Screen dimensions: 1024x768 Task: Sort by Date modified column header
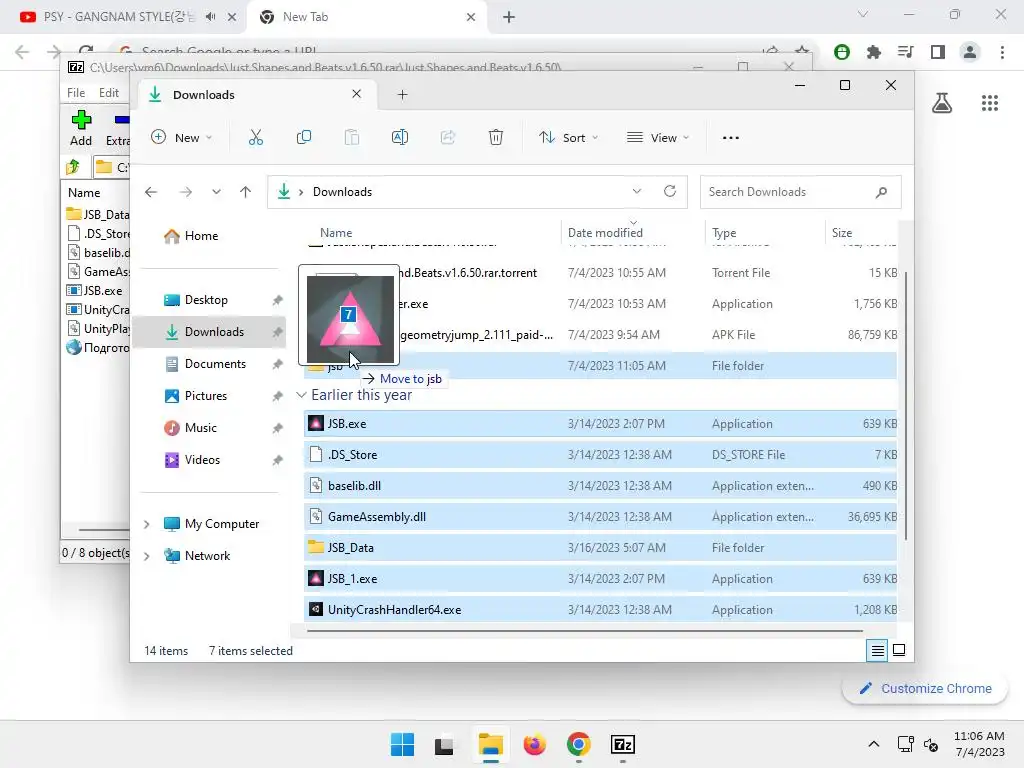click(x=605, y=232)
